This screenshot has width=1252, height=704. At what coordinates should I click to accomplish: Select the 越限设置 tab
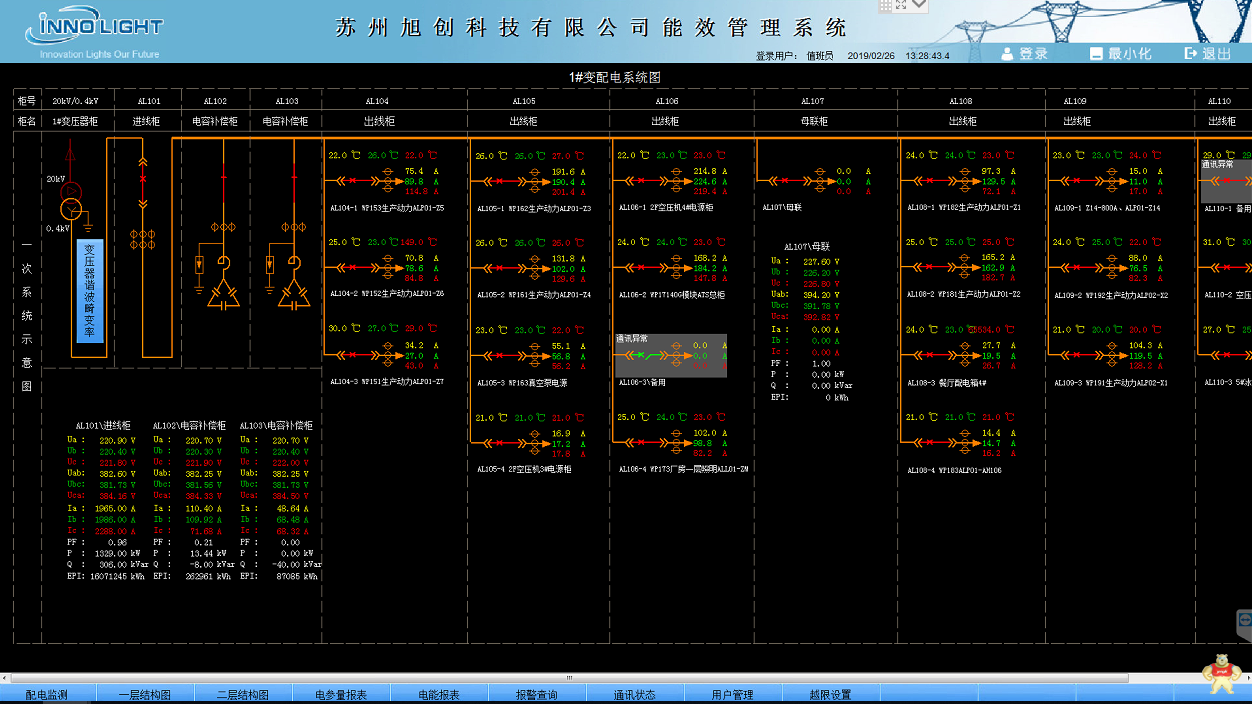point(830,695)
